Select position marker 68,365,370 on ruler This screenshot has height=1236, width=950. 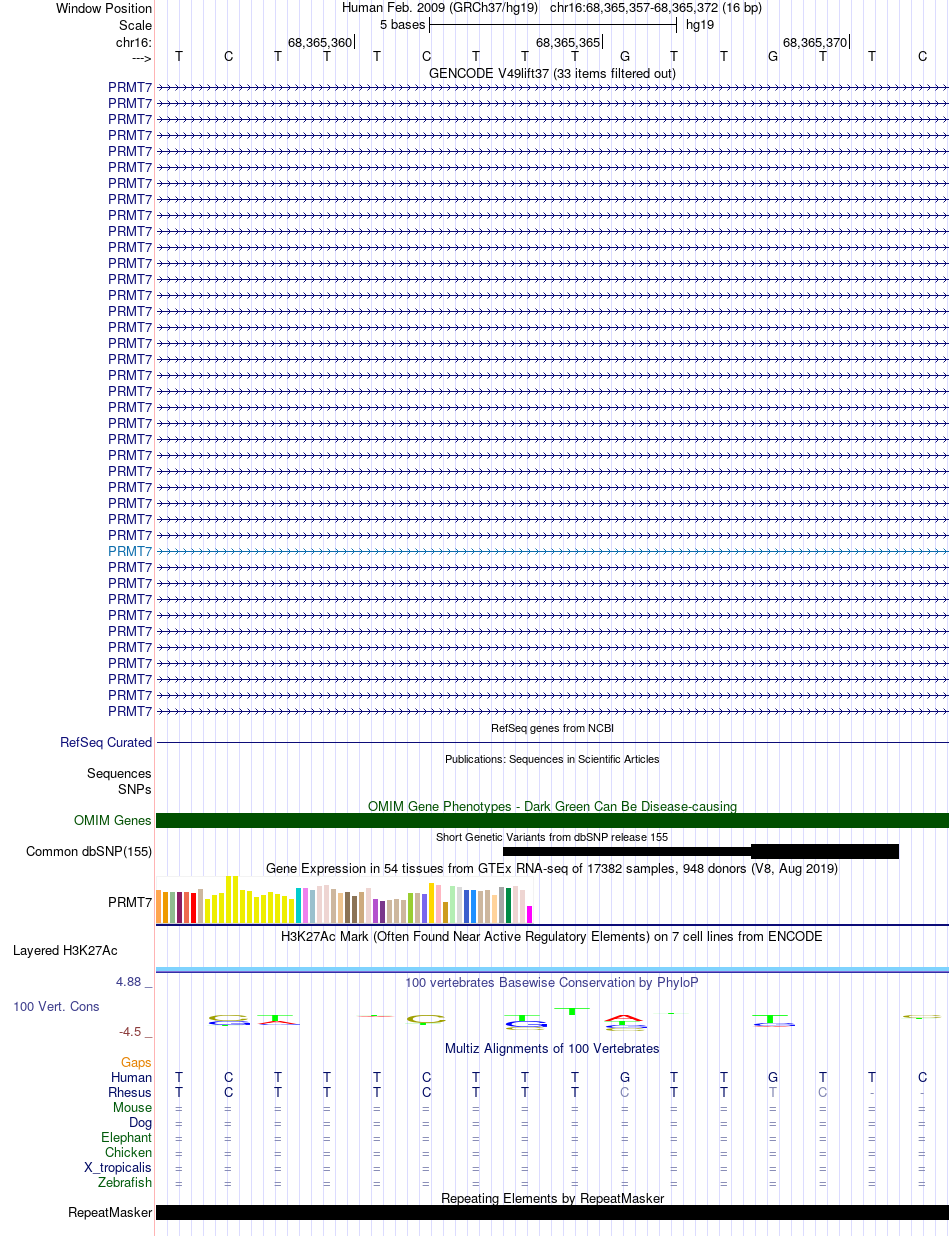click(x=815, y=43)
